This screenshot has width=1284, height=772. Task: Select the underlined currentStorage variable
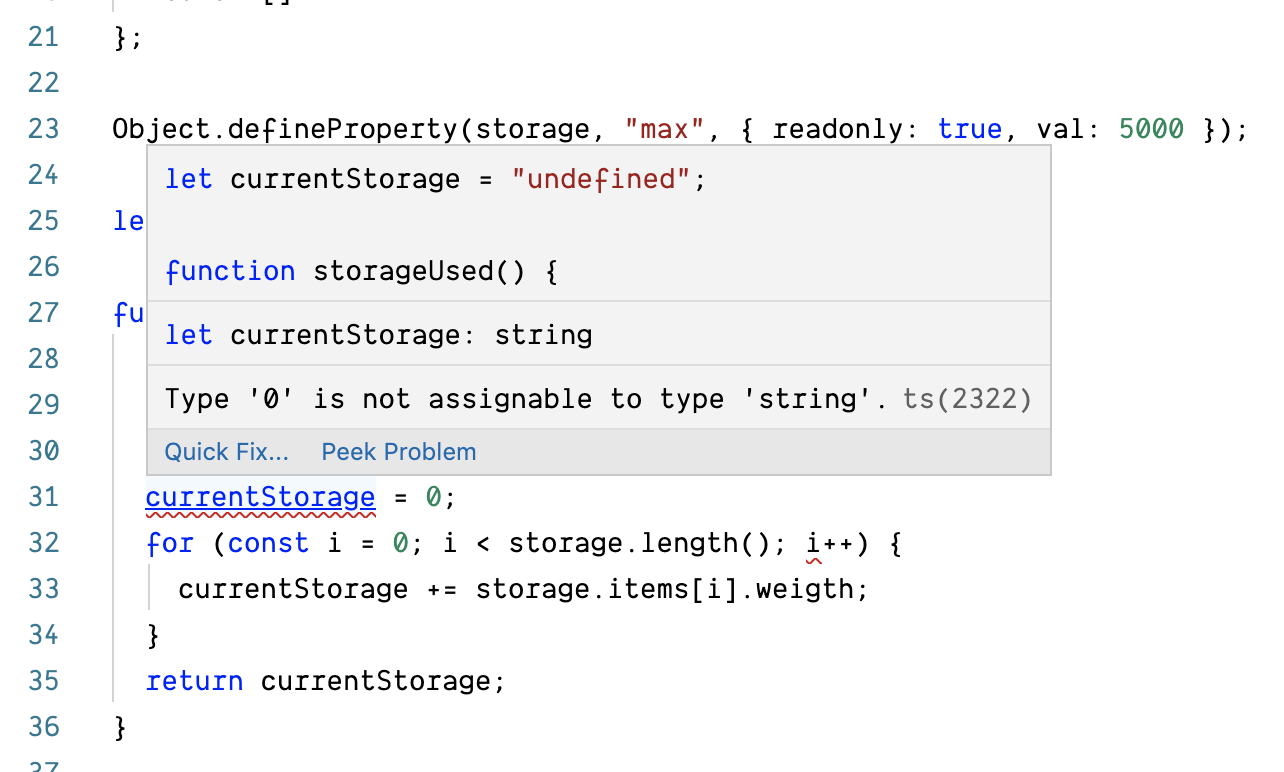(260, 497)
